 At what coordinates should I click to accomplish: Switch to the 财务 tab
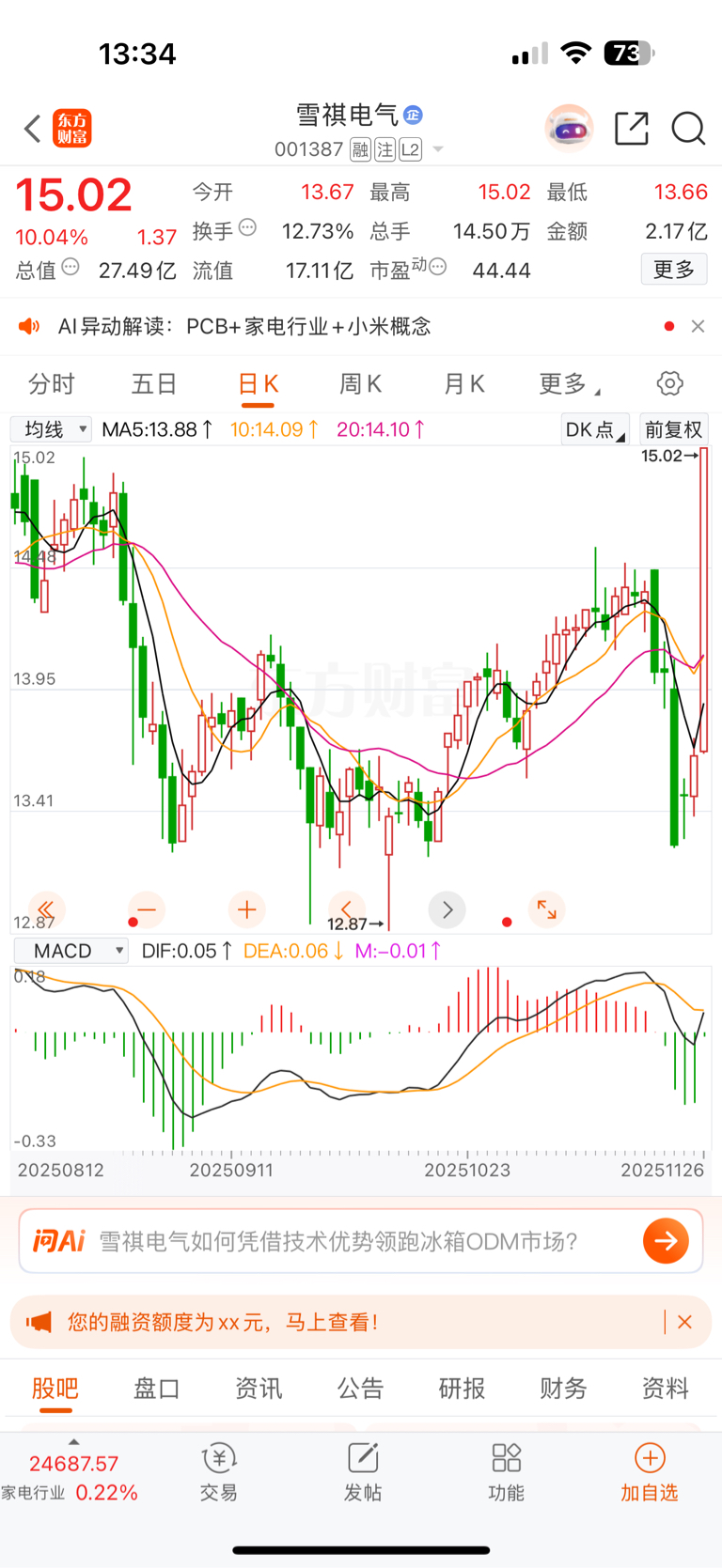tap(563, 1389)
